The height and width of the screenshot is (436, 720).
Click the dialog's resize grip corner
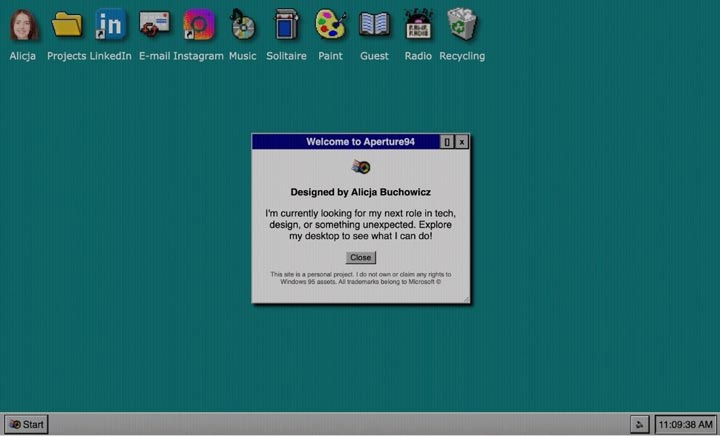point(466,299)
